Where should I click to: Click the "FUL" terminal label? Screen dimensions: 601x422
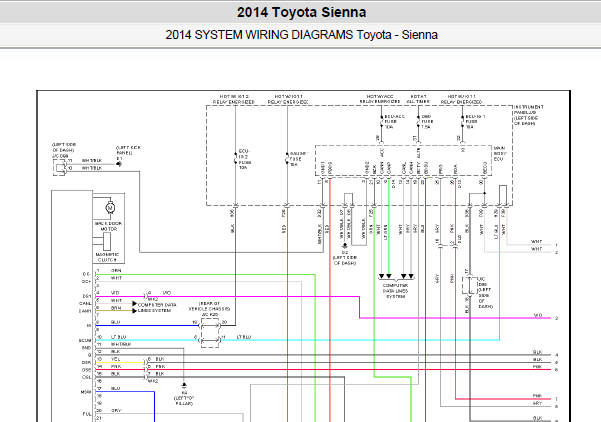tap(87, 414)
